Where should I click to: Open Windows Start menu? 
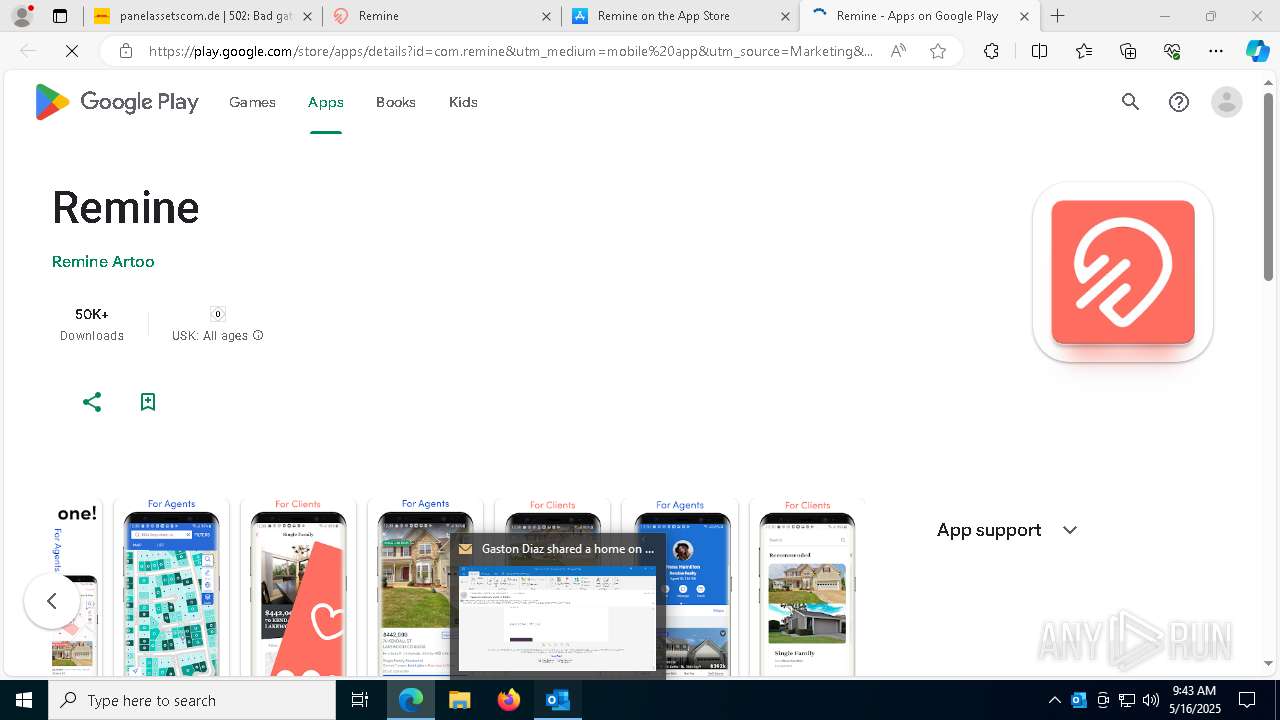pyautogui.click(x=24, y=700)
